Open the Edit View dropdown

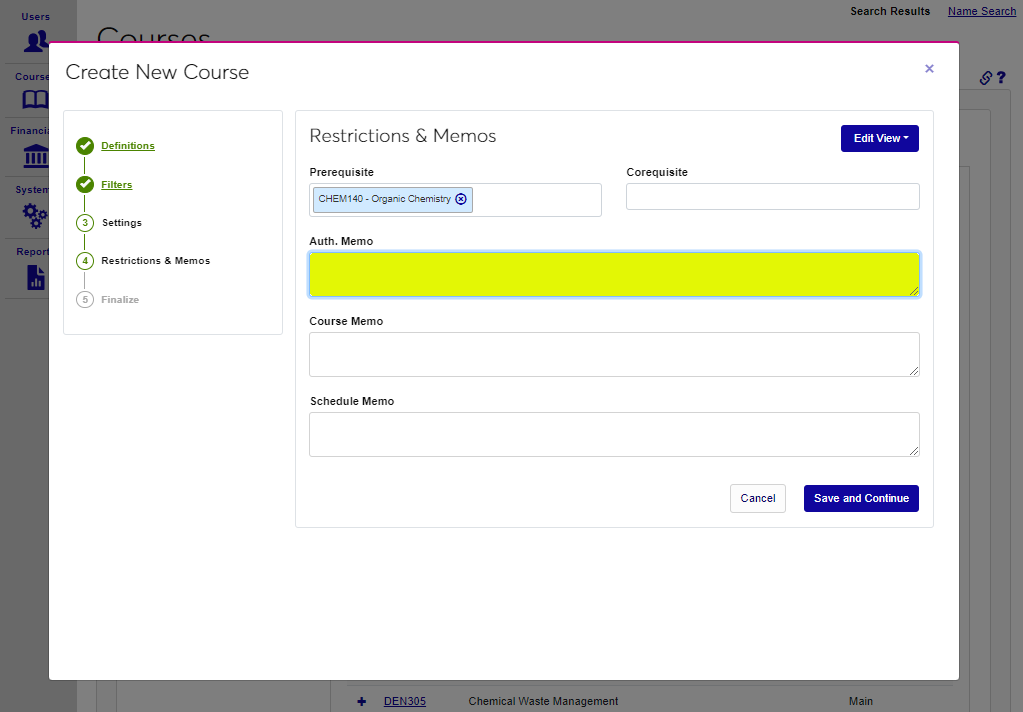click(x=879, y=139)
